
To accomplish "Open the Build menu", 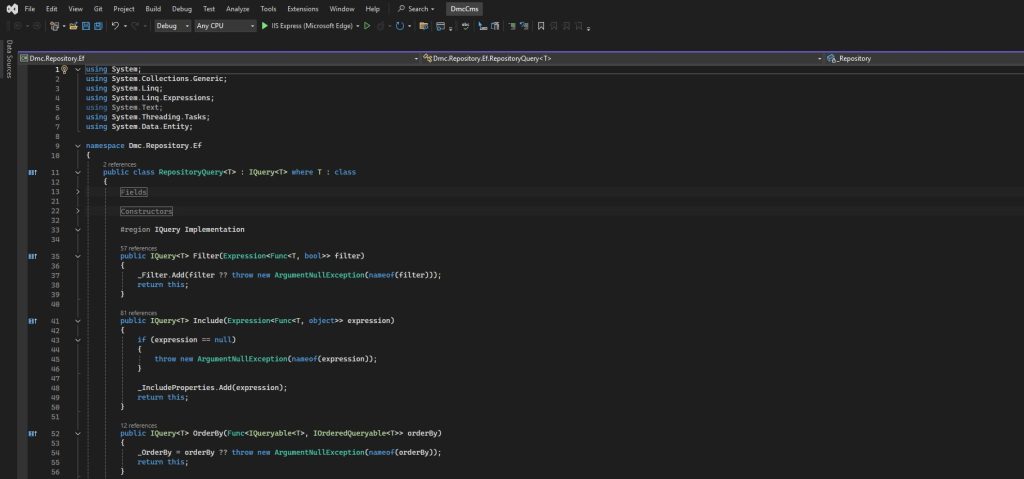I will 153,8.
